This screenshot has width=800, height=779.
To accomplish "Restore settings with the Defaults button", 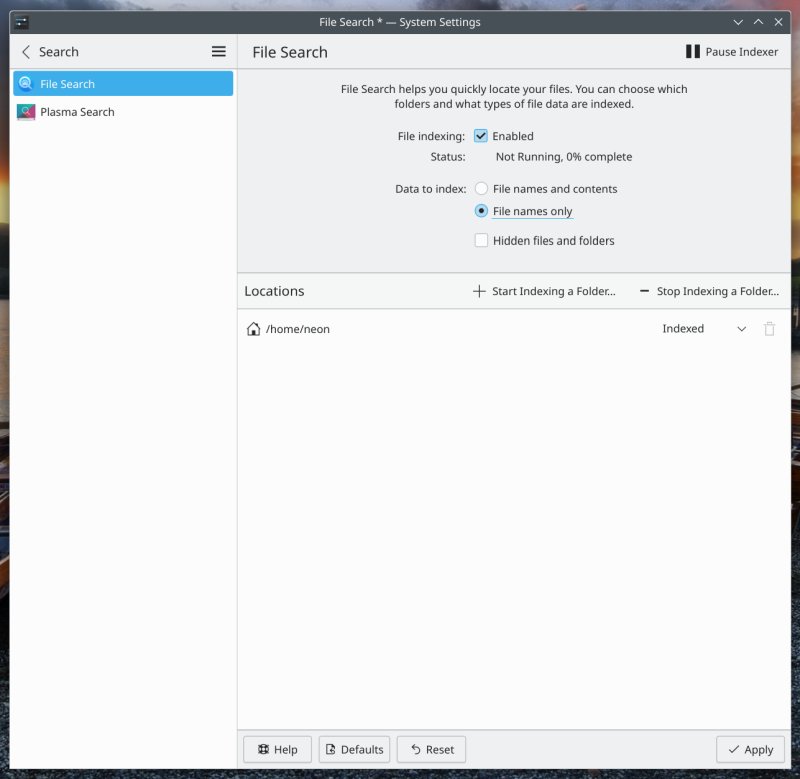I will (353, 749).
